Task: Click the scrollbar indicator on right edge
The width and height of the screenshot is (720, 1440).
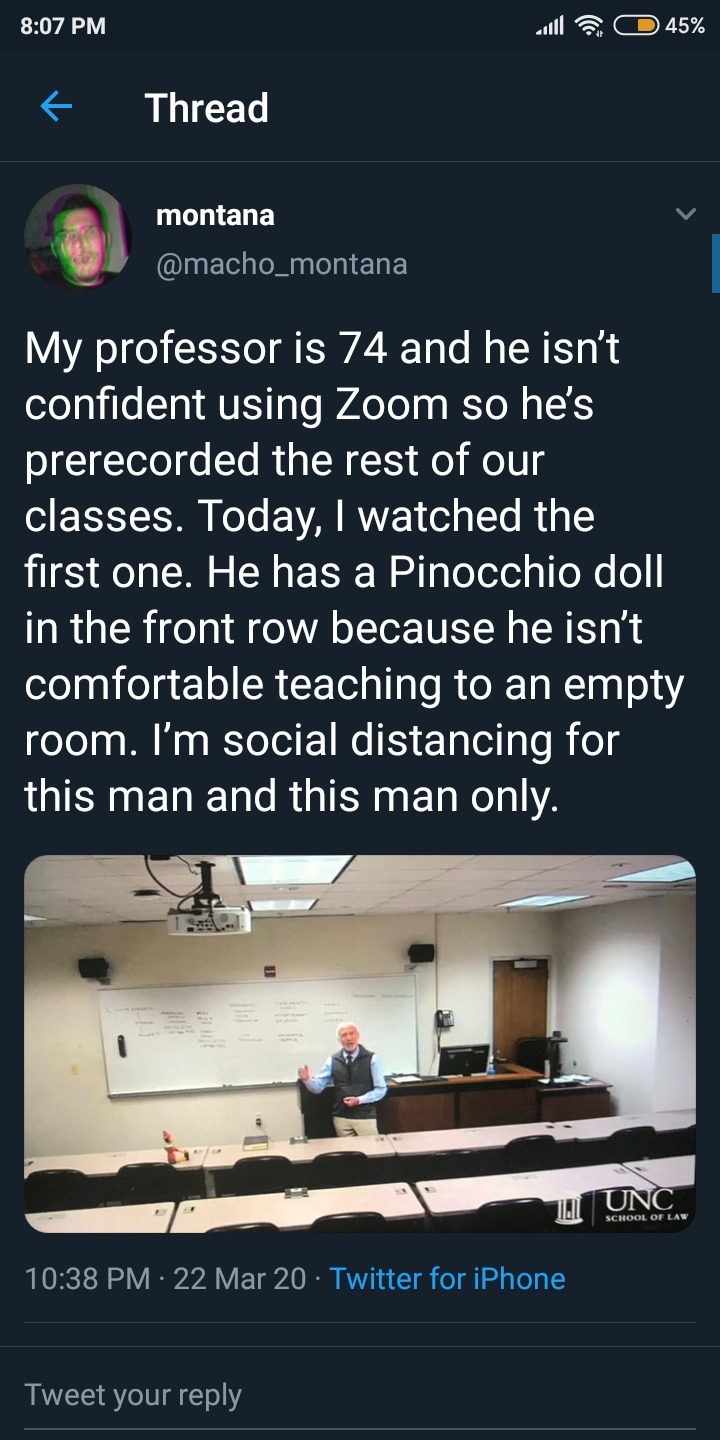Action: tap(715, 262)
